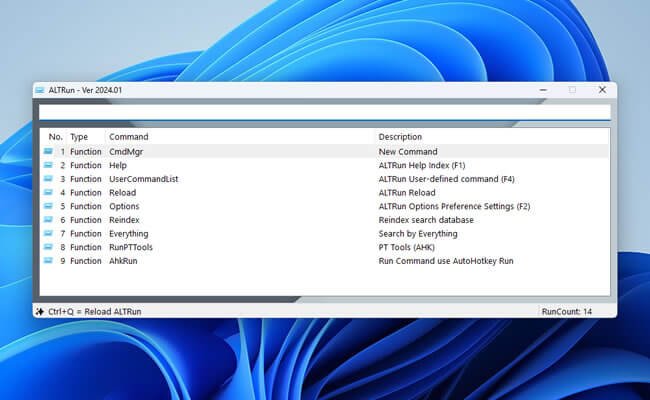Select the Options command

[124, 206]
